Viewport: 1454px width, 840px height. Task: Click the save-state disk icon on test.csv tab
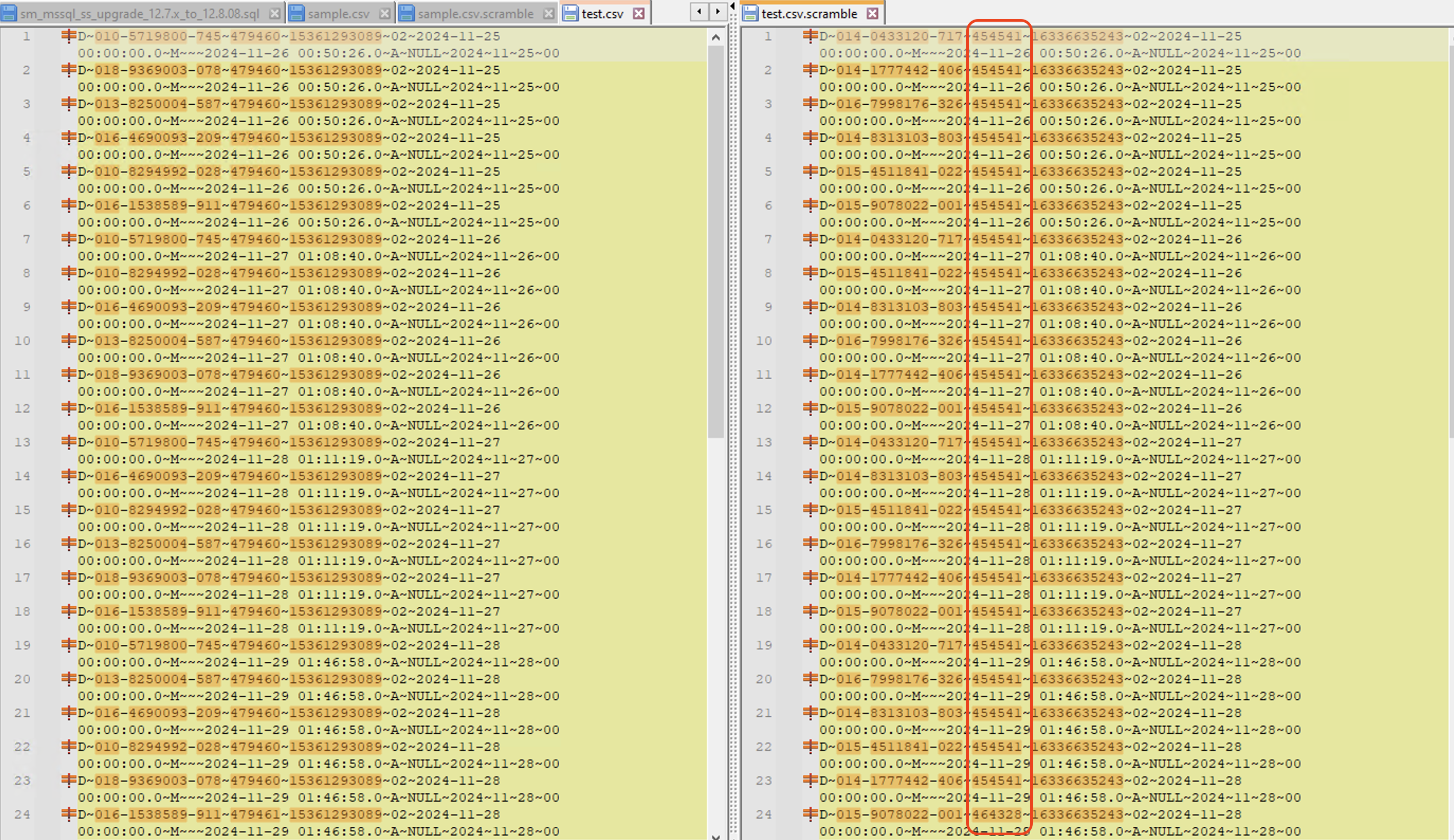click(x=570, y=13)
